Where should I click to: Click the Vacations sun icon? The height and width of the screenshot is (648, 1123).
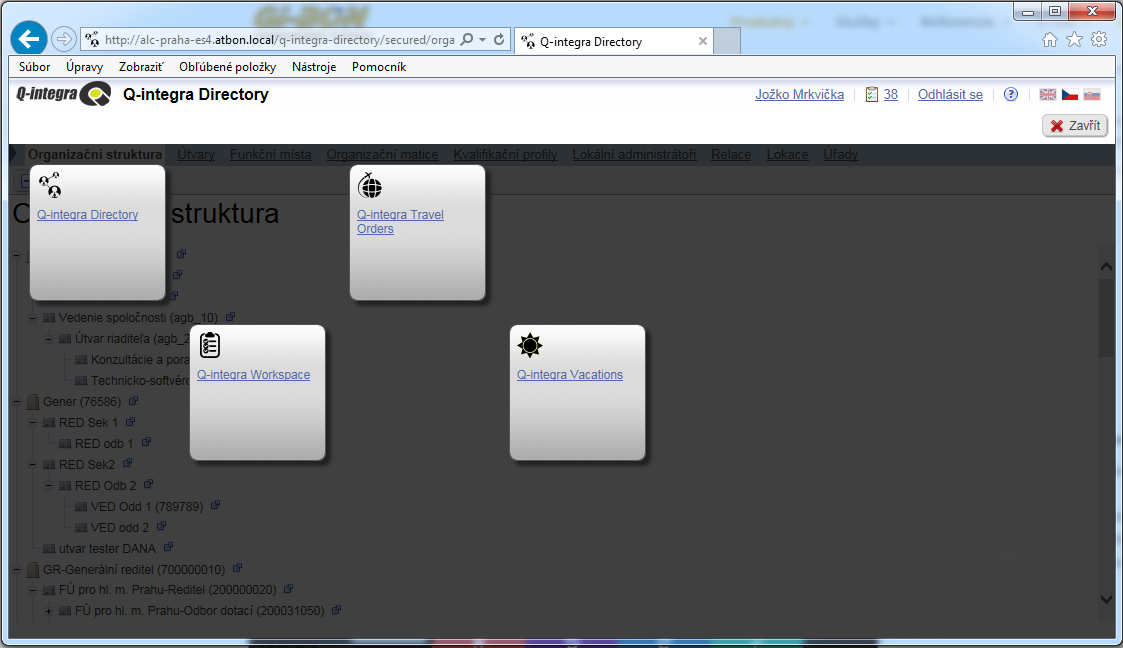[x=530, y=345]
